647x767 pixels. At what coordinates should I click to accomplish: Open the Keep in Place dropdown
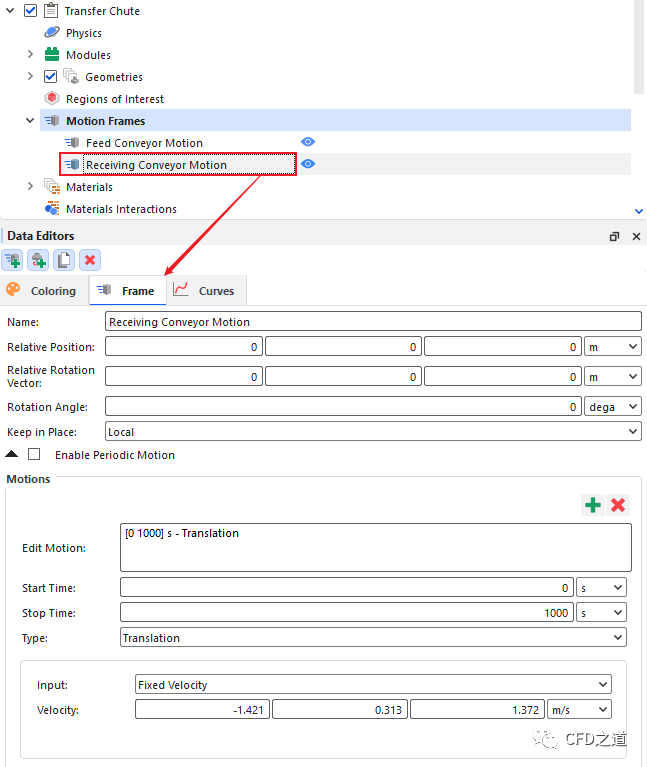372,432
